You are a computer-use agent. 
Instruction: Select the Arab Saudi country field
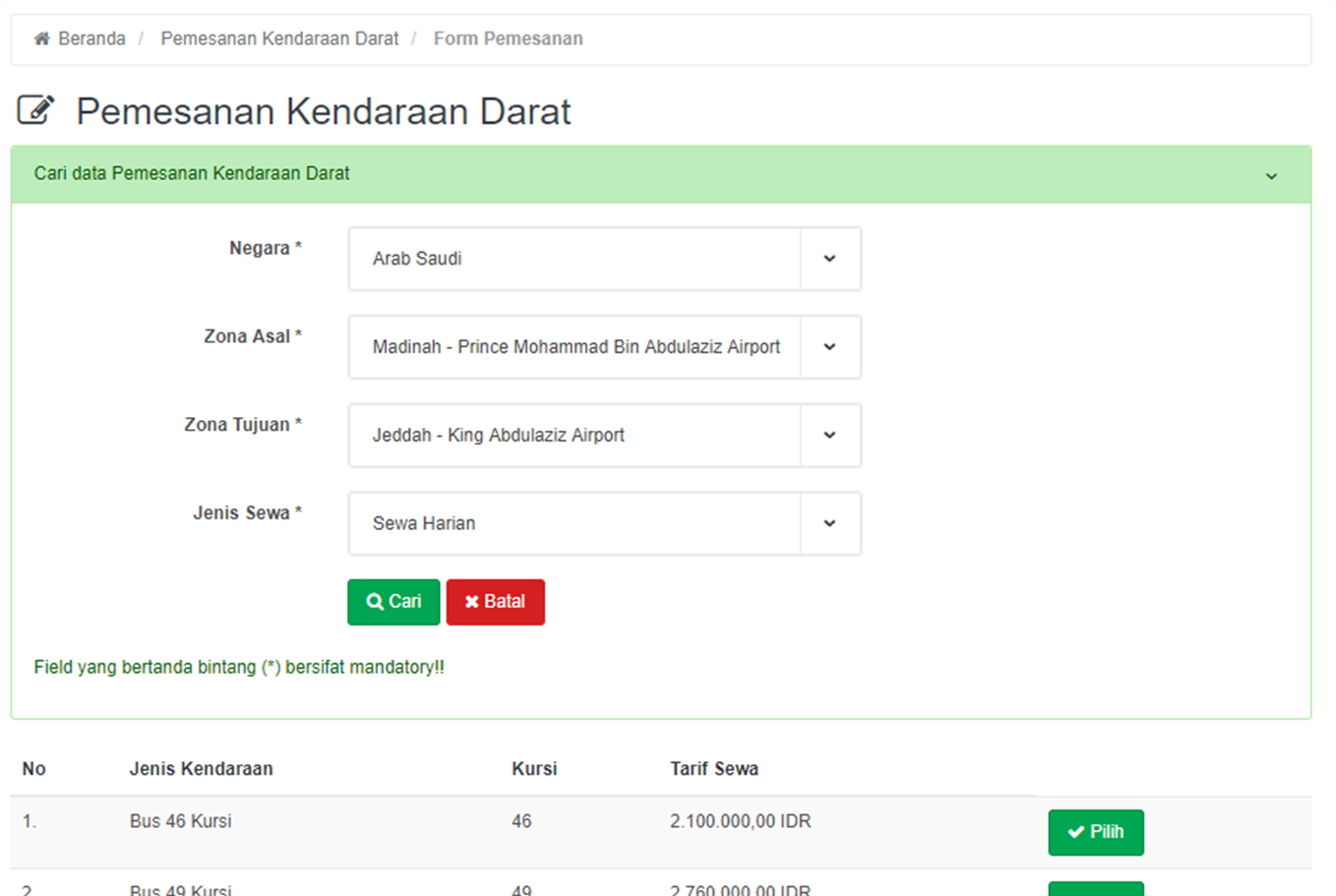(575, 259)
